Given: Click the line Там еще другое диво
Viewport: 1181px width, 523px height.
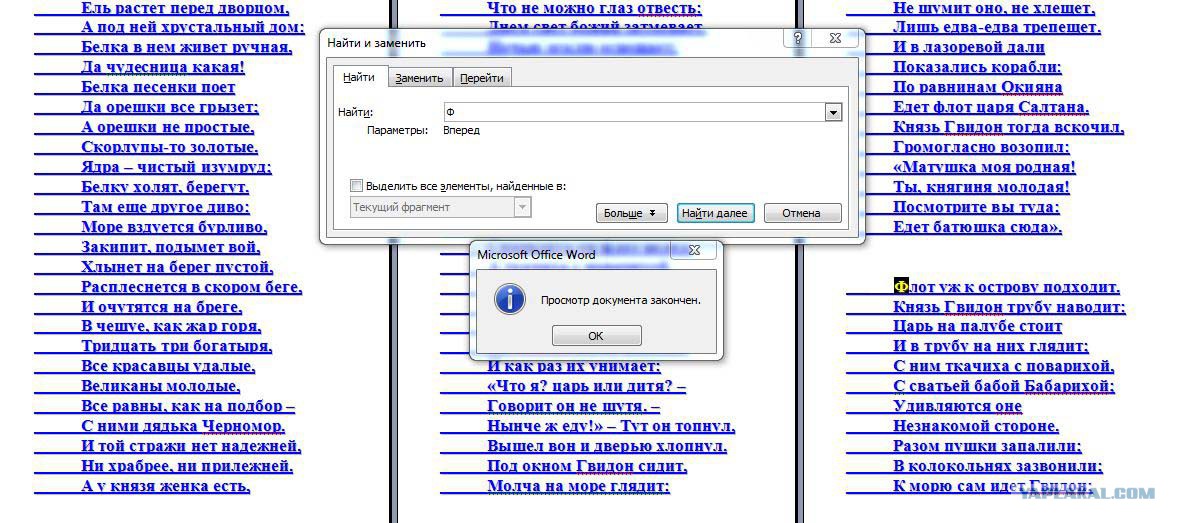Looking at the screenshot, I should pyautogui.click(x=166, y=206).
